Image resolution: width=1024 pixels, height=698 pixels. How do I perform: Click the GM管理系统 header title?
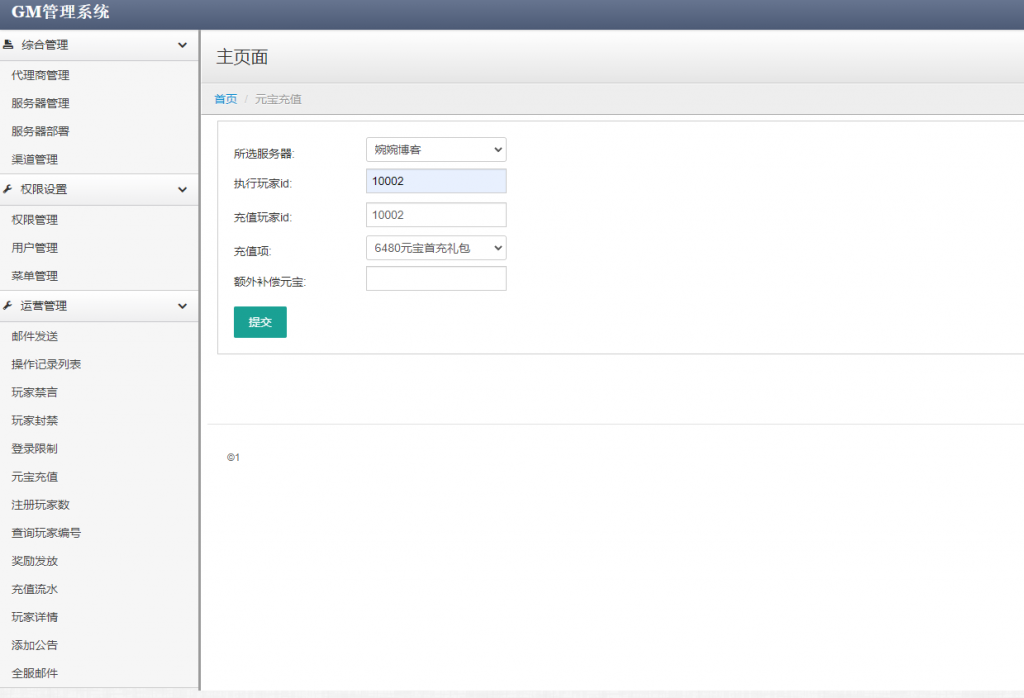60,12
